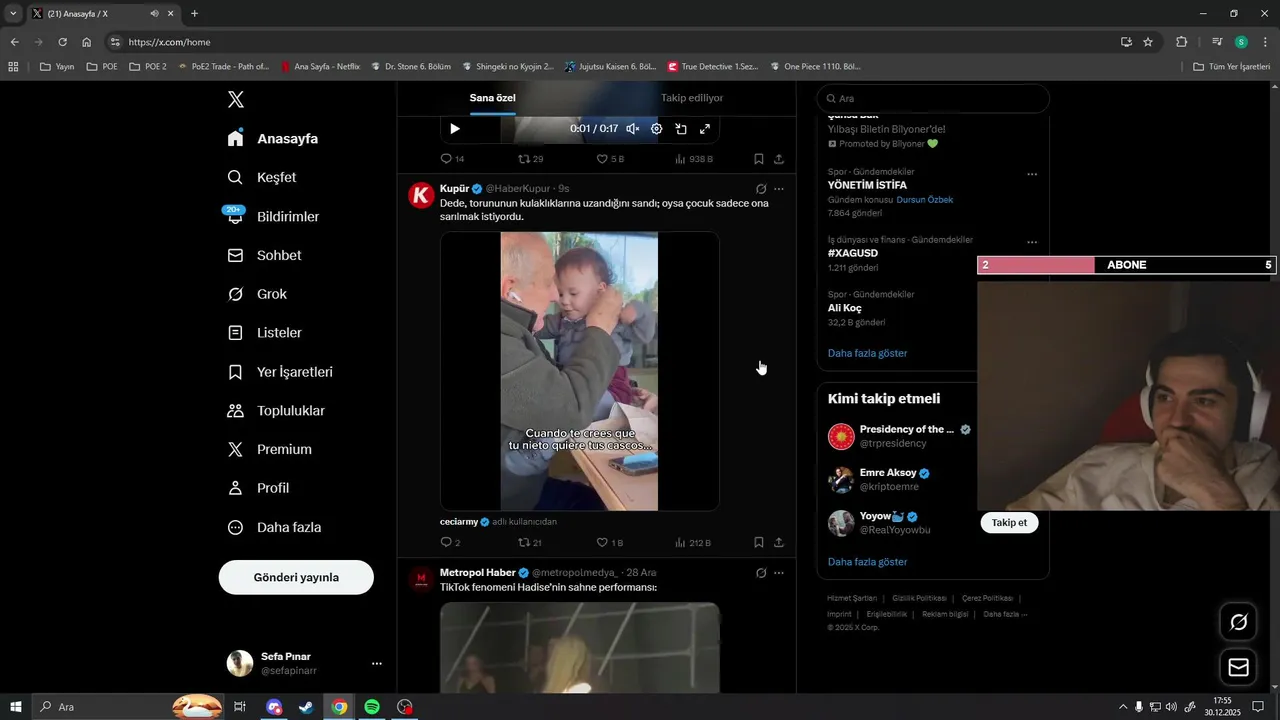1280x720 pixels.
Task: View Kupür post statistics 212 B
Action: click(x=693, y=542)
